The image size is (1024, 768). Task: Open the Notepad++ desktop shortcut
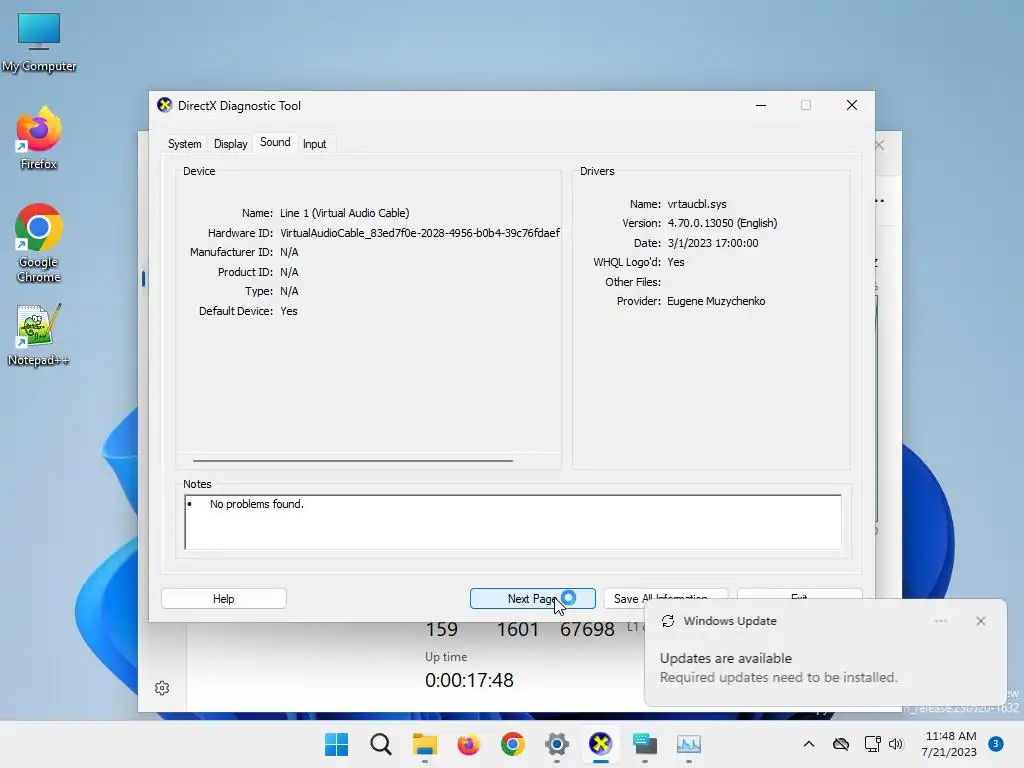tap(39, 335)
